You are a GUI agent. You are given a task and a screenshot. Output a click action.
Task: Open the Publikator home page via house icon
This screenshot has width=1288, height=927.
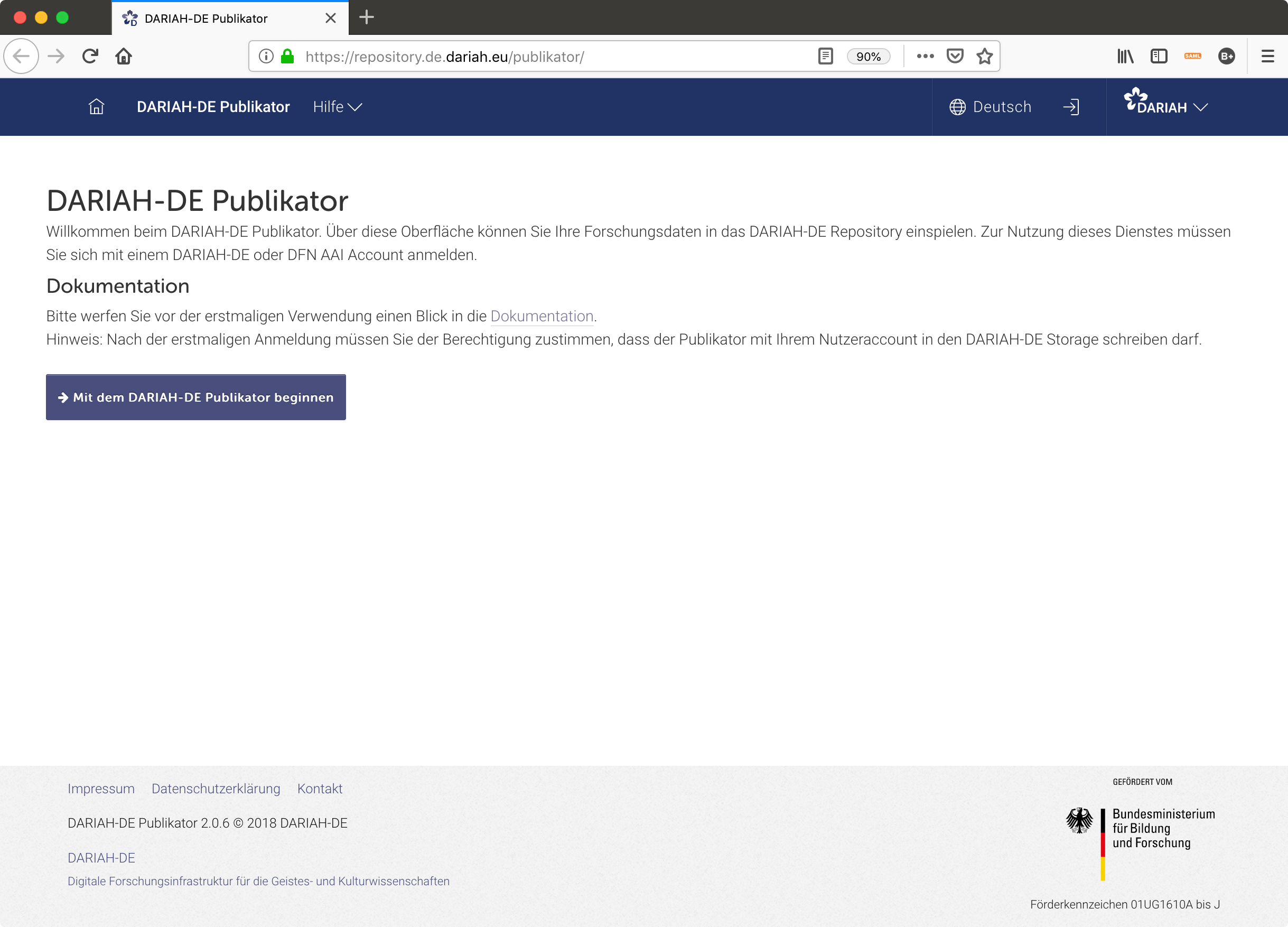coord(96,106)
